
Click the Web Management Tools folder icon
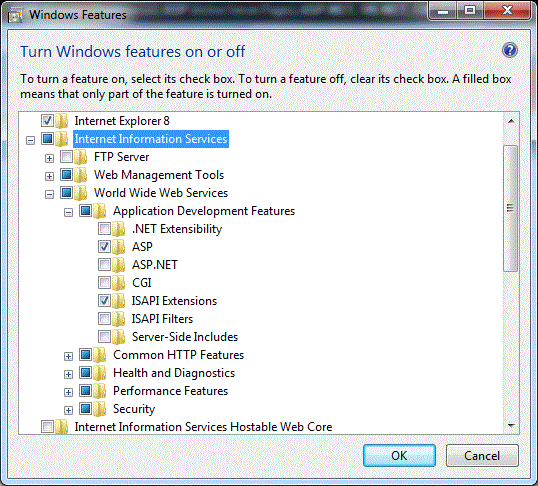tap(81, 175)
